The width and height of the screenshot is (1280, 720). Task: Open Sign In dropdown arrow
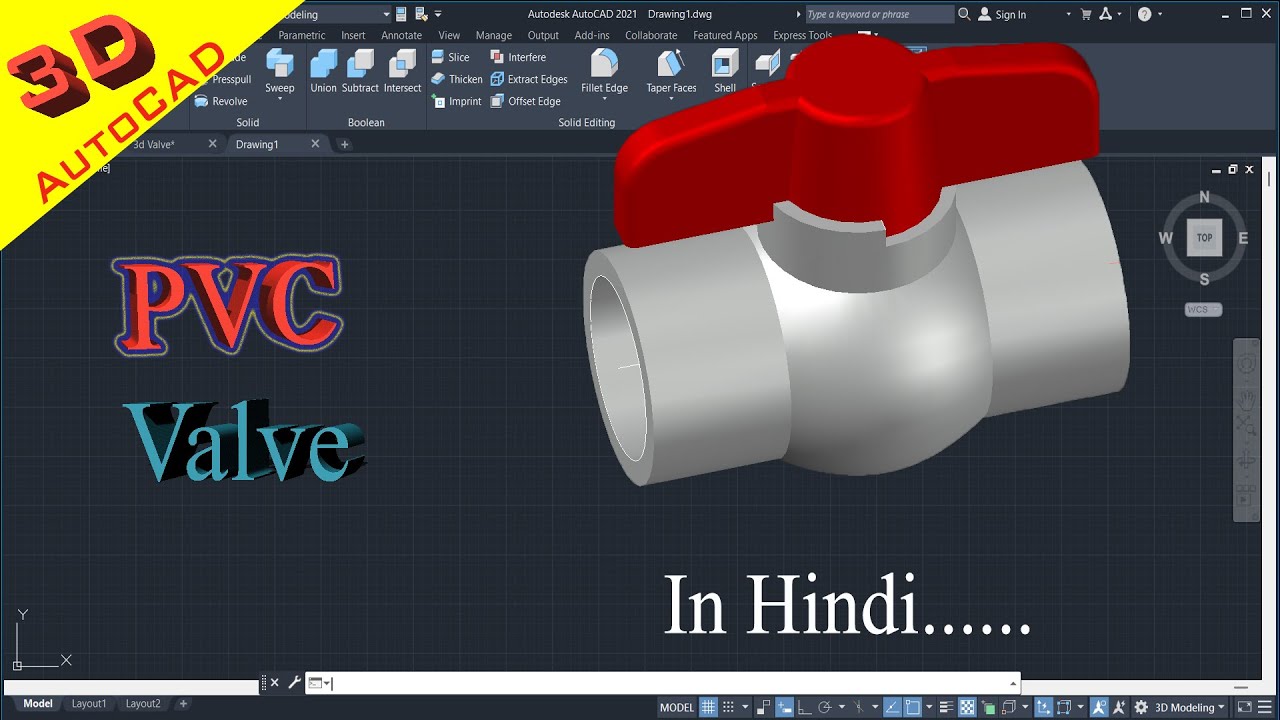(1068, 14)
